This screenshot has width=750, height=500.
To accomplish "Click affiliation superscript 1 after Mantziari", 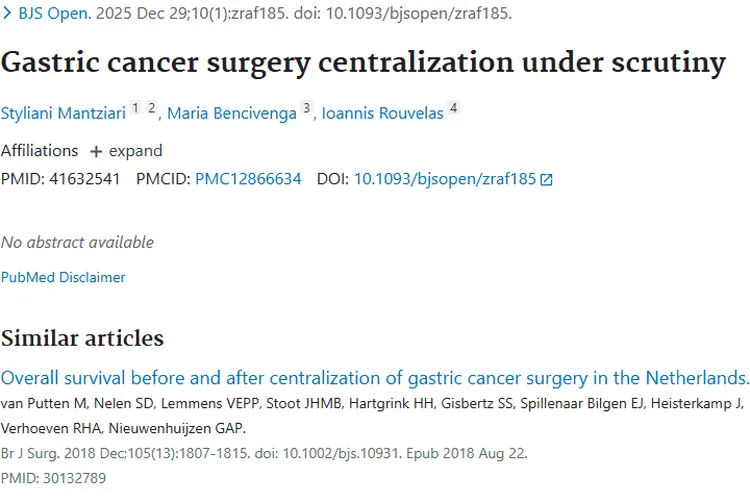I will (135, 108).
